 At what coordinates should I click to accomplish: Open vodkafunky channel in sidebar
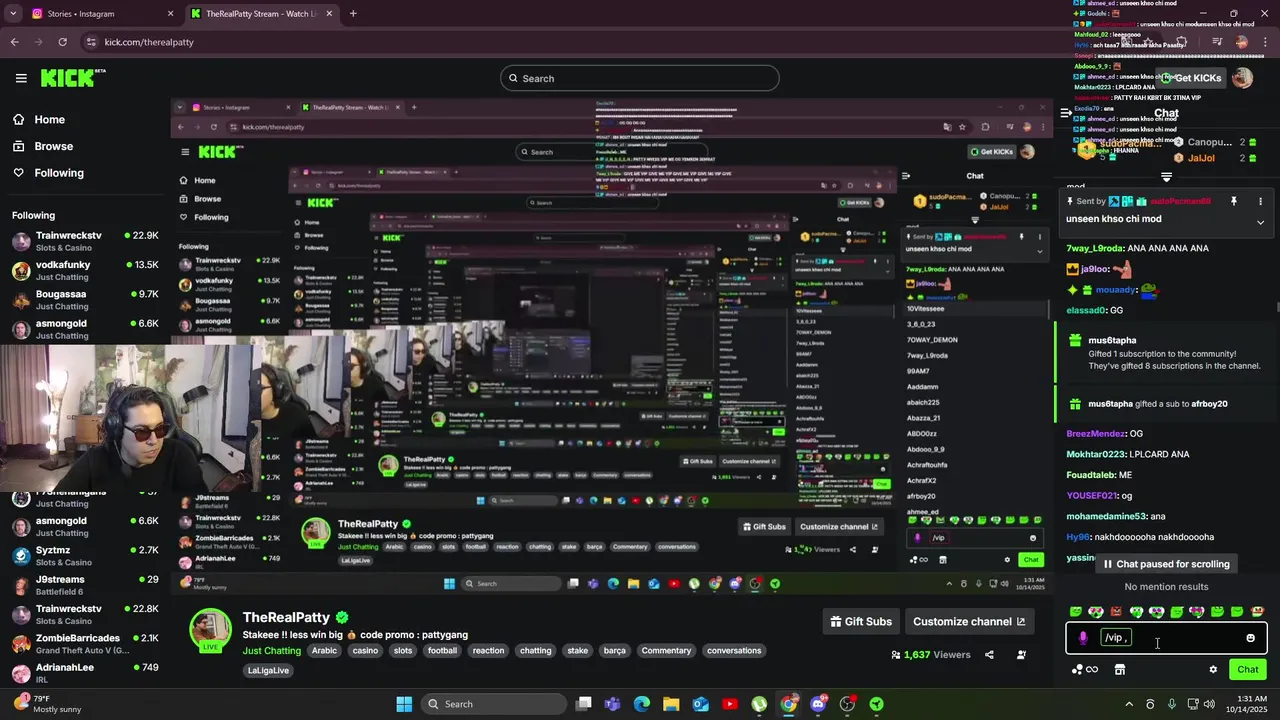(85, 271)
